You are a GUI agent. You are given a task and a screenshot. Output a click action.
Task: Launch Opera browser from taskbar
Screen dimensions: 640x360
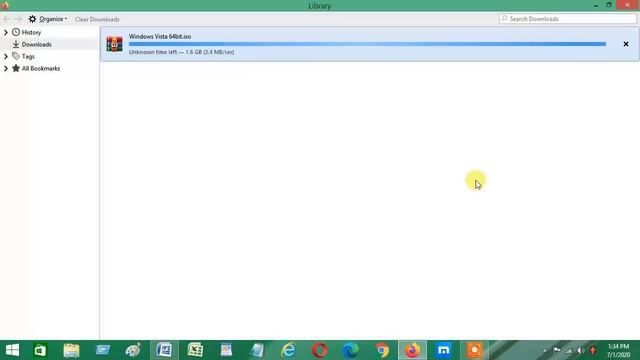coord(319,350)
